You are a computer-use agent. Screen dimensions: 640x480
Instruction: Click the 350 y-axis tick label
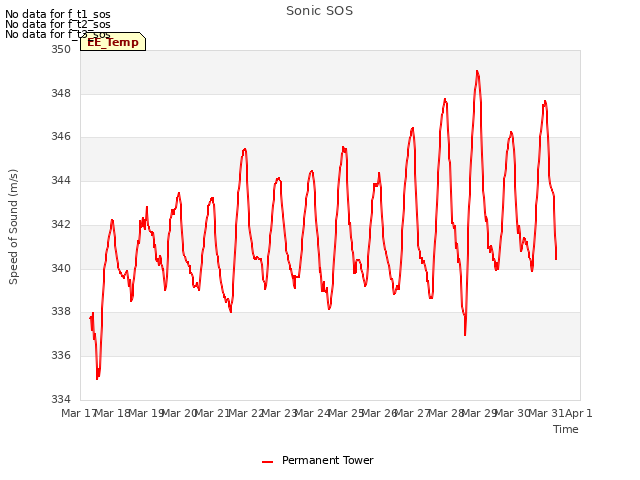(61, 49)
